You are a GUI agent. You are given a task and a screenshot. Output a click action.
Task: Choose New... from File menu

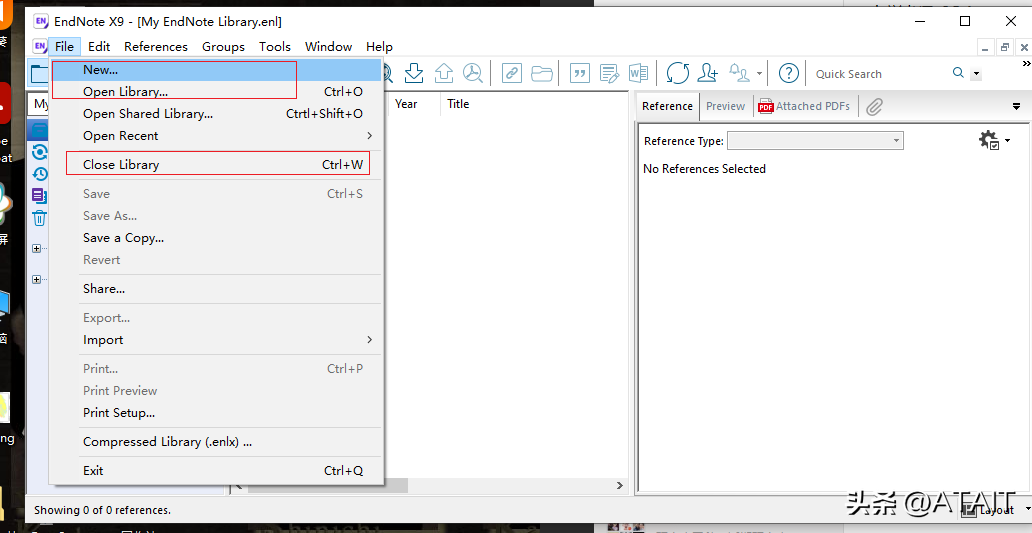(217, 70)
